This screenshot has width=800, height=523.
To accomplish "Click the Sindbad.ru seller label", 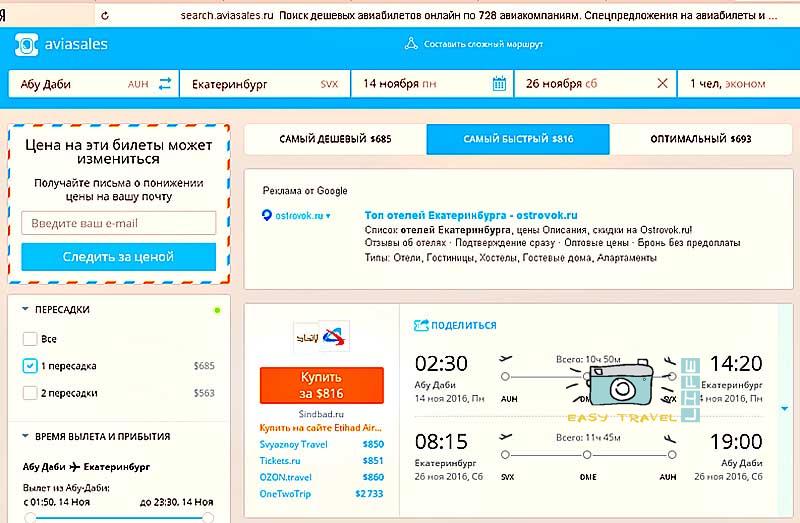I will coord(321,414).
